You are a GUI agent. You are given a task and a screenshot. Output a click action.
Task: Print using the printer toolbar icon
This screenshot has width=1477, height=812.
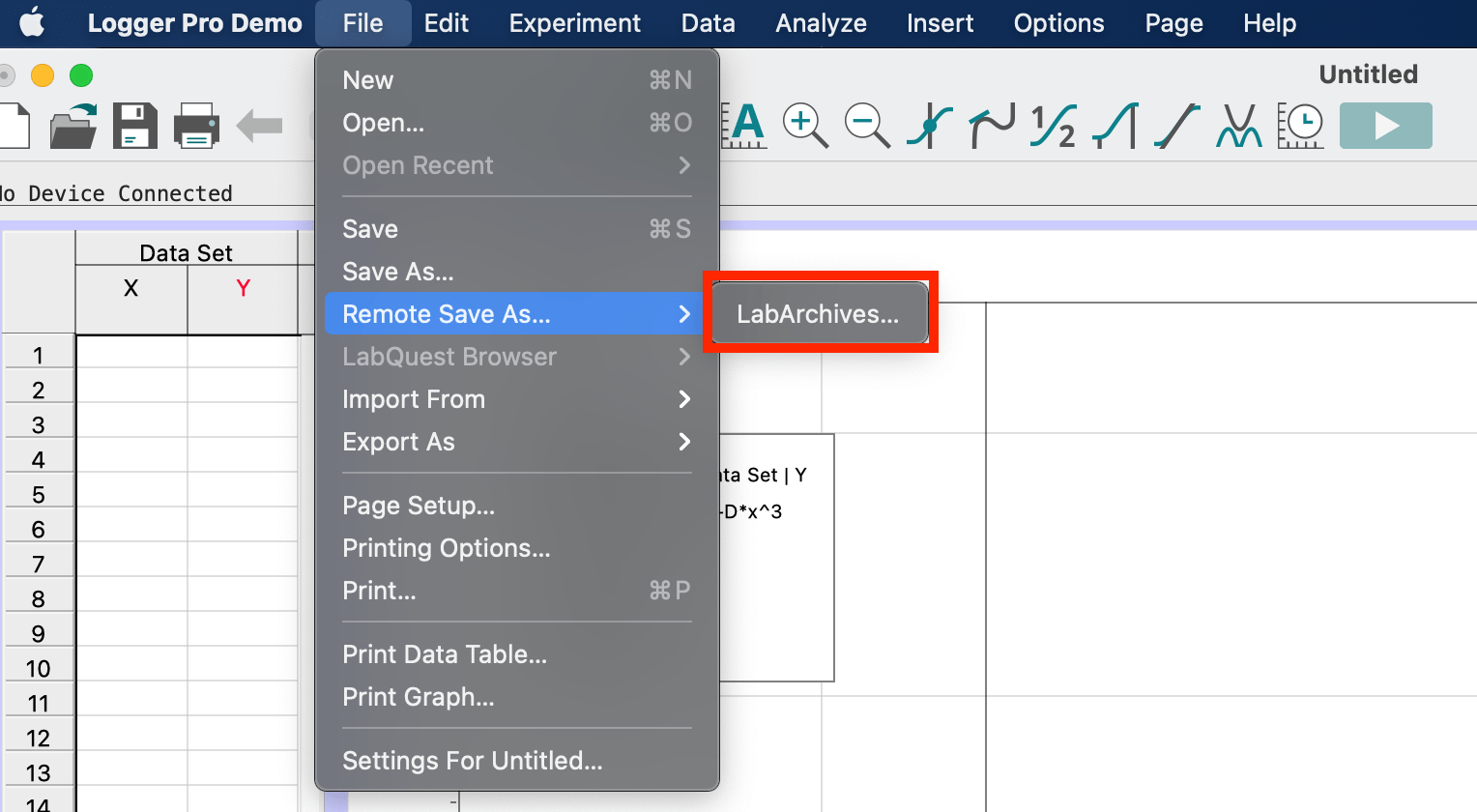(x=196, y=126)
